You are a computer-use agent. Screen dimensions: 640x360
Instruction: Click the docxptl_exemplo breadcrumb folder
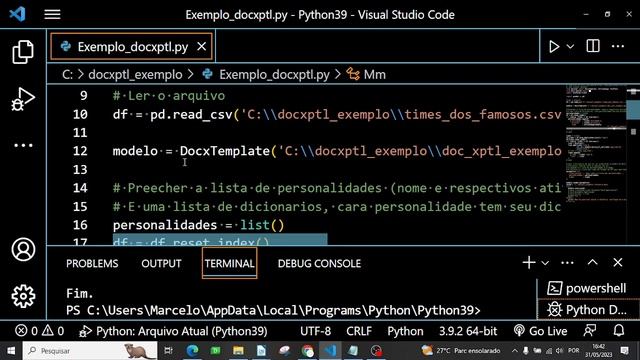(135, 75)
